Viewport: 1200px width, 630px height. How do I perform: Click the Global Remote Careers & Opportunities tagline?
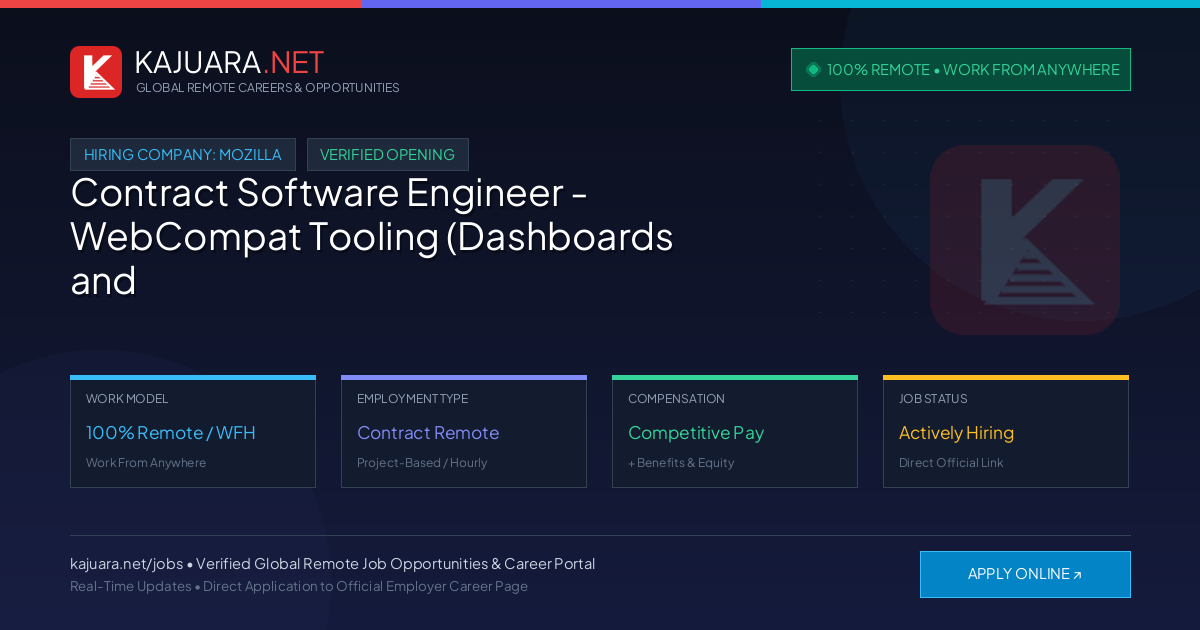pos(268,88)
